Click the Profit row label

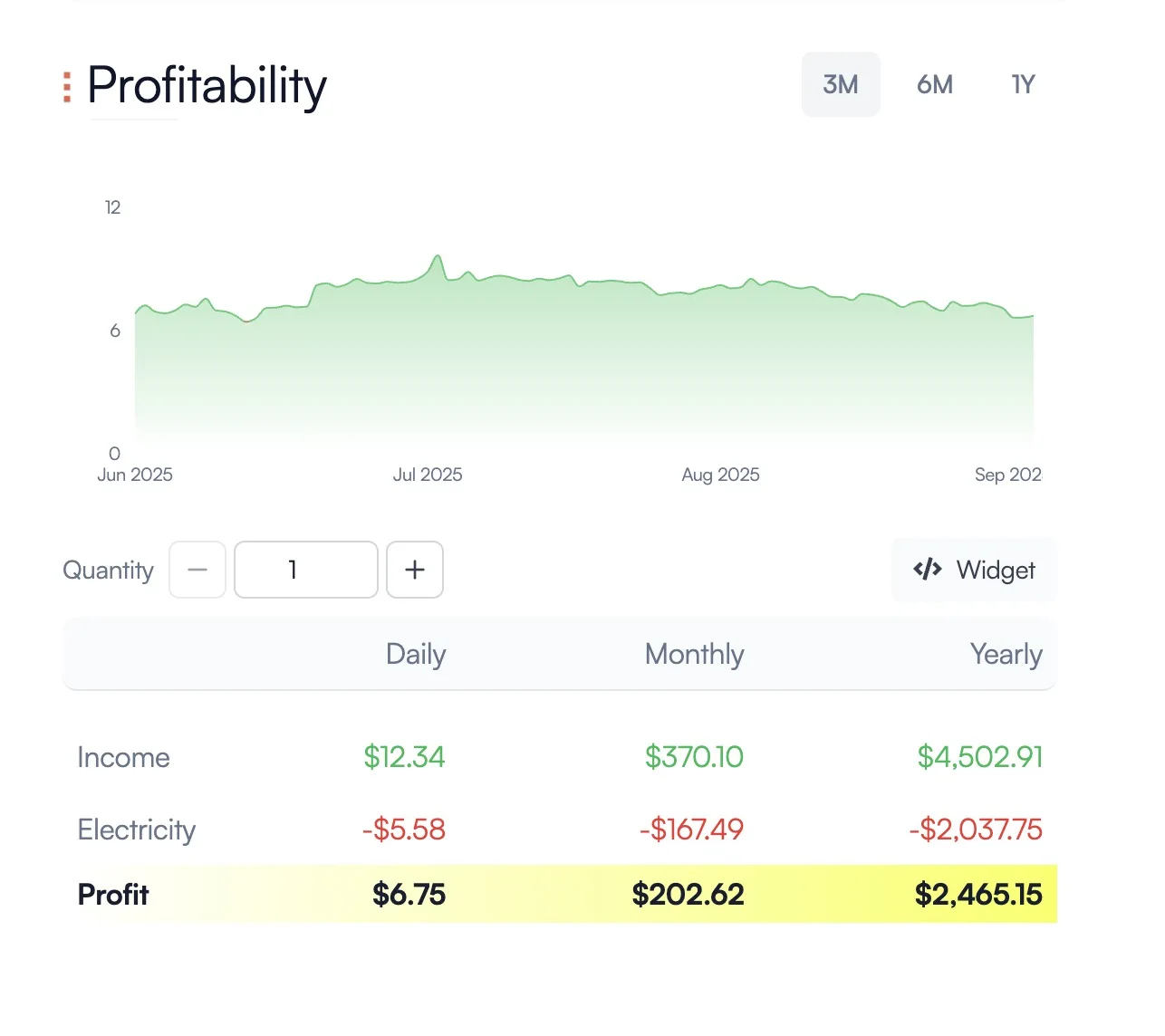[113, 895]
